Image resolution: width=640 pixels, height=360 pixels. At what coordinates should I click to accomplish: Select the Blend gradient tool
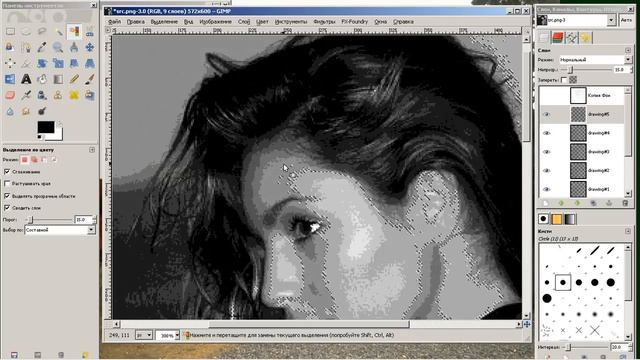58,79
